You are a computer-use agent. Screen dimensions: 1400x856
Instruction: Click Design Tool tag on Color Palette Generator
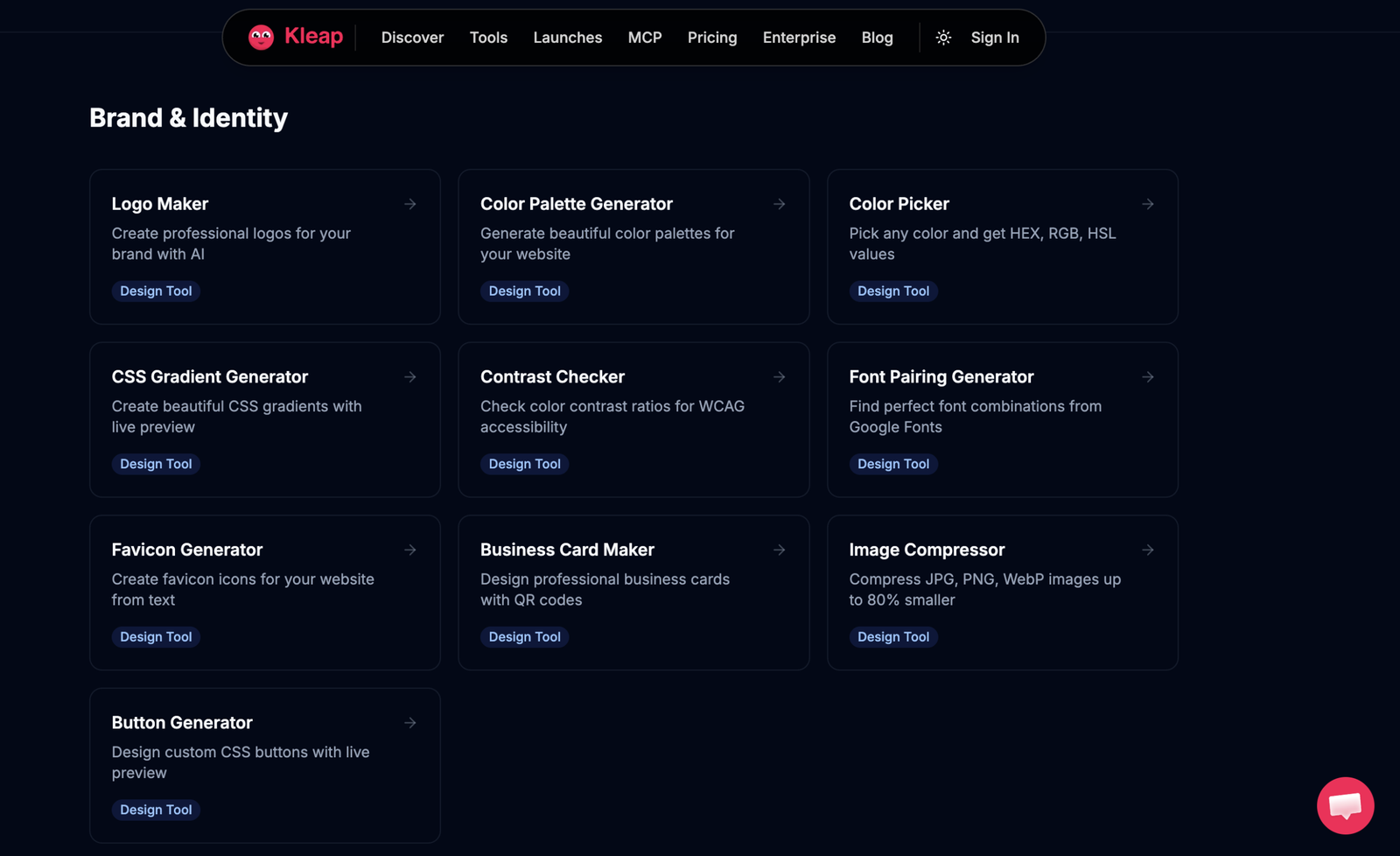tap(525, 291)
